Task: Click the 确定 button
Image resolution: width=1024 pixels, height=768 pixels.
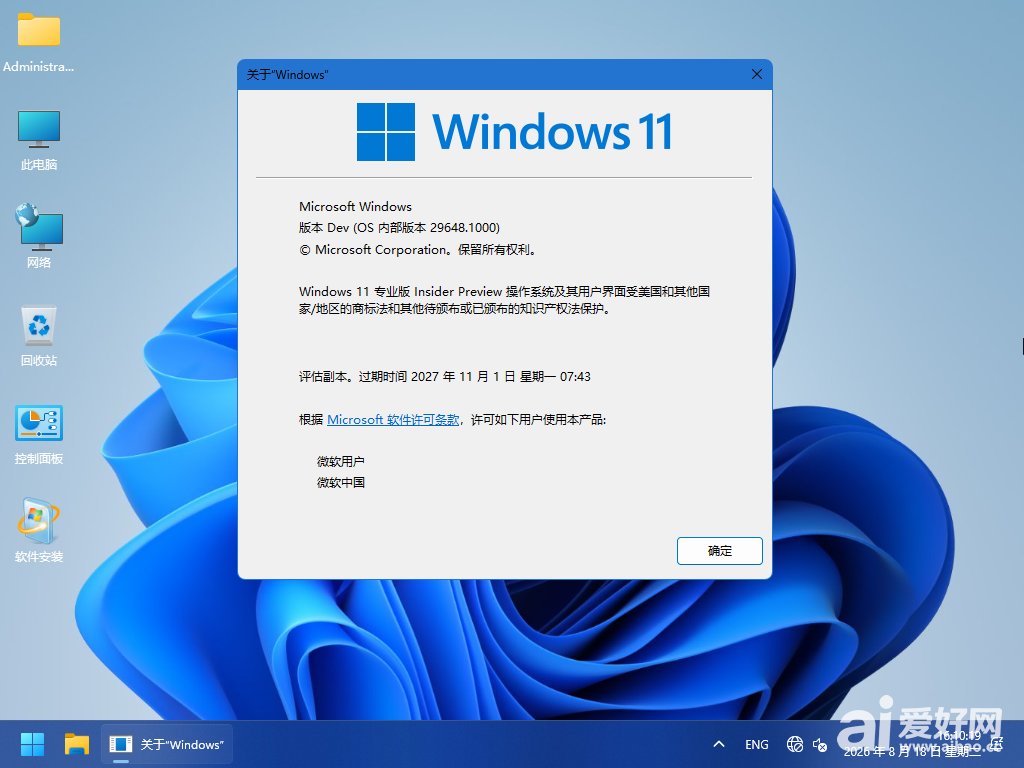Action: point(720,551)
